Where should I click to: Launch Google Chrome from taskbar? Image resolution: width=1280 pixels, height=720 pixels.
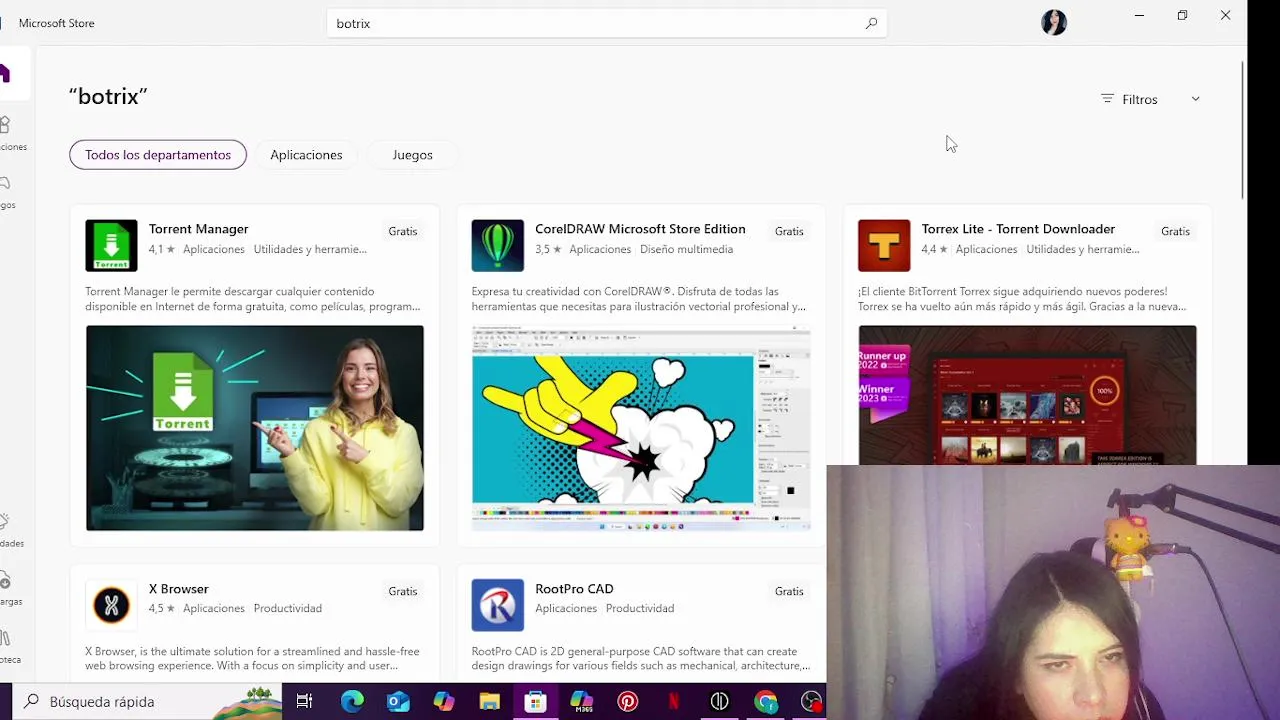tap(766, 701)
